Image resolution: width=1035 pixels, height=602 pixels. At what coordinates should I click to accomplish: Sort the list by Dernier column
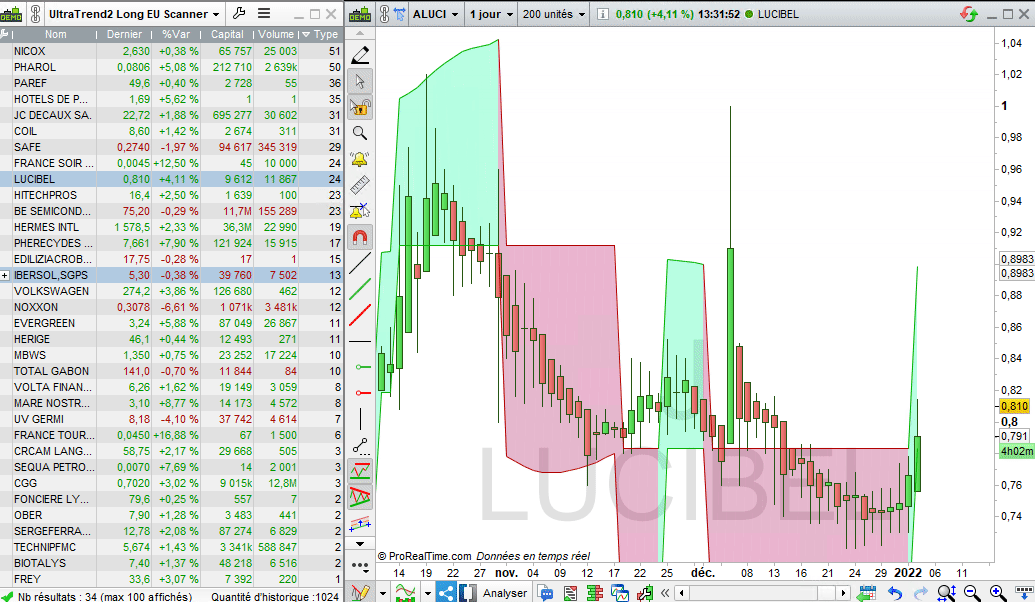click(x=124, y=34)
